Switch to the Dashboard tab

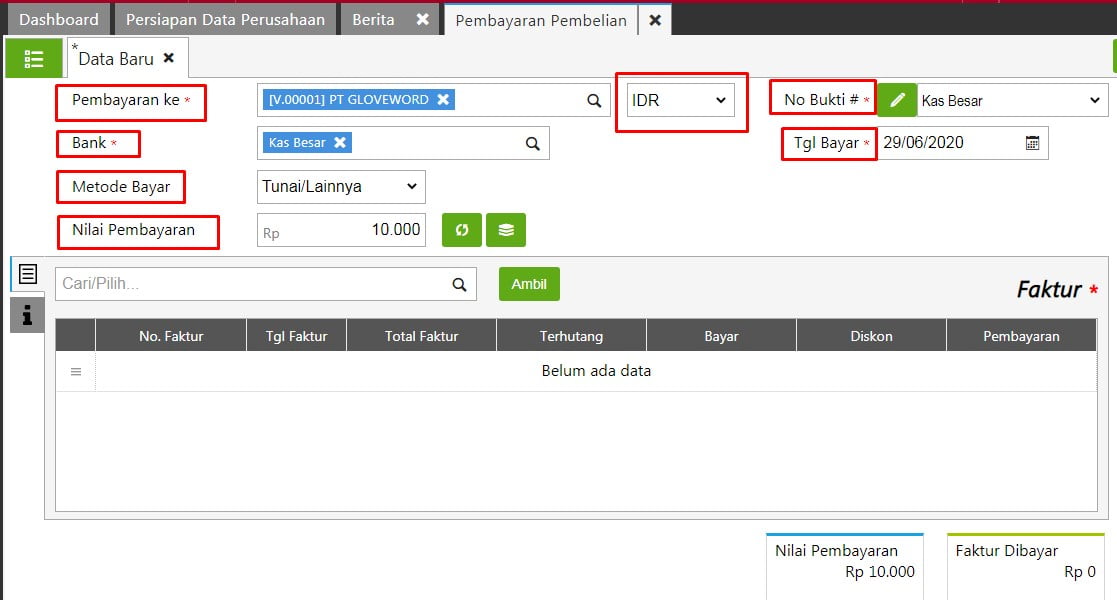coord(59,19)
